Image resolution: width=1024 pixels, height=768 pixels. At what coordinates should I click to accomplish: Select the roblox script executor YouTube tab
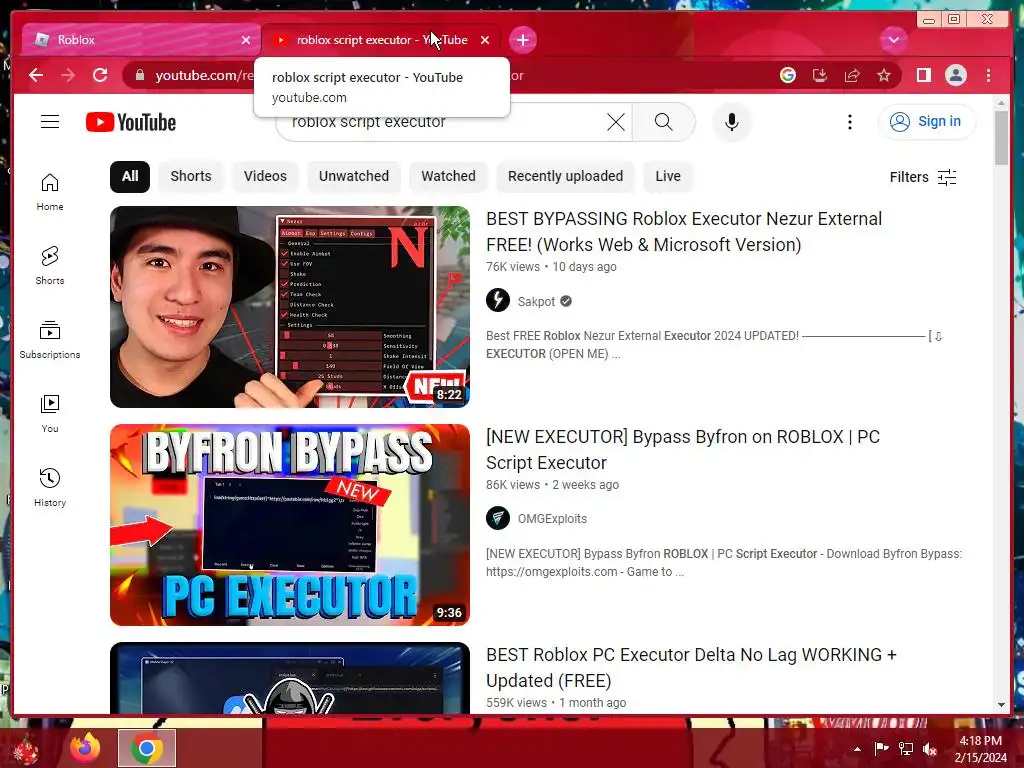(x=381, y=40)
